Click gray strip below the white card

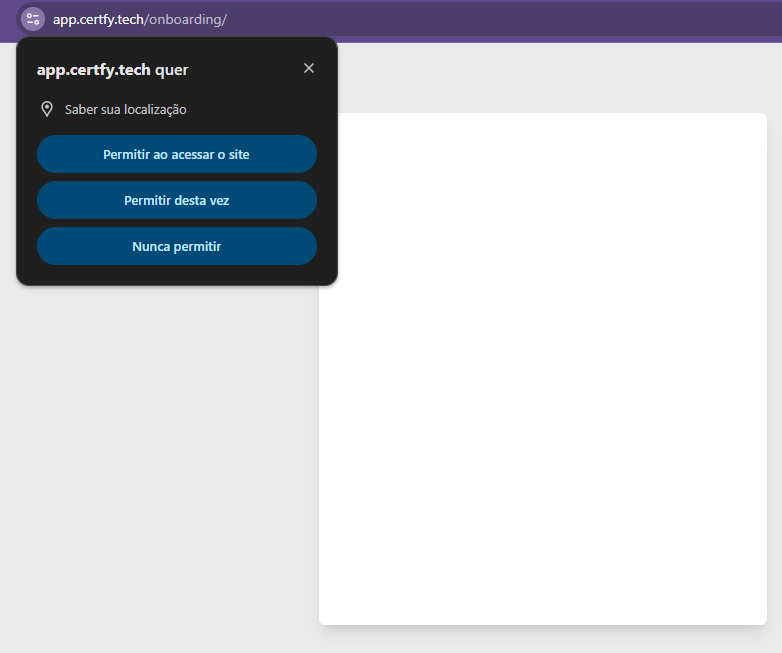coord(540,639)
